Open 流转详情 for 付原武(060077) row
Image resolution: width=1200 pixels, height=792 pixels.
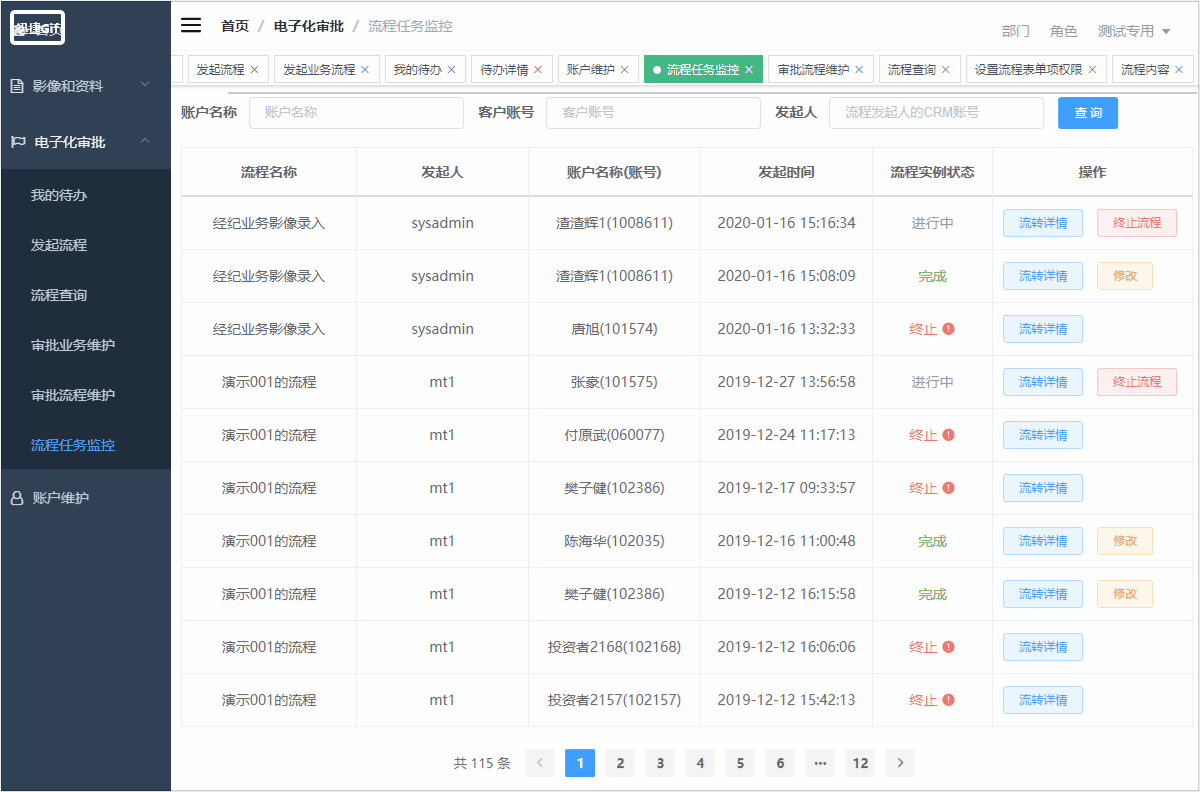pos(1043,435)
